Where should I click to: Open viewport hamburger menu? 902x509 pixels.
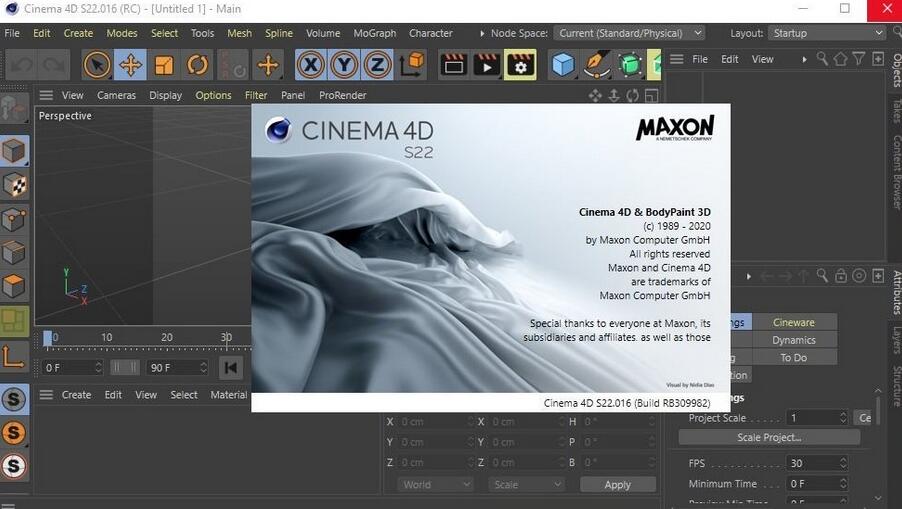pos(46,95)
